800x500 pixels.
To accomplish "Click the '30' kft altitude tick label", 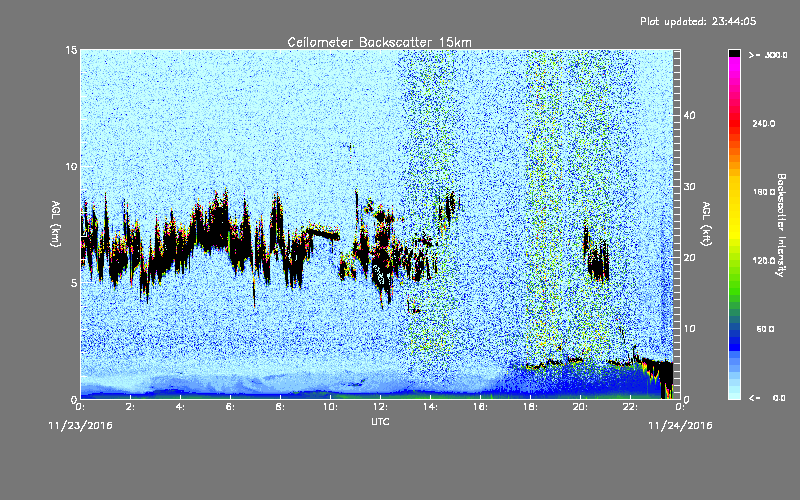I will point(689,187).
